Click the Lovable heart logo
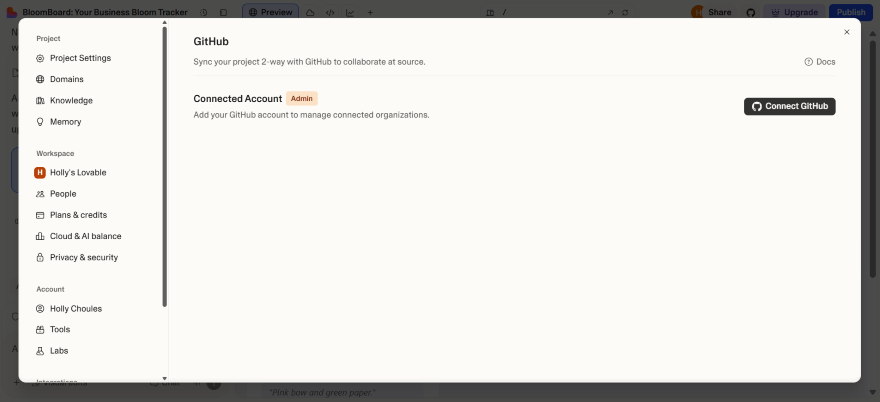Viewport: 880px width, 402px height. pos(11,12)
